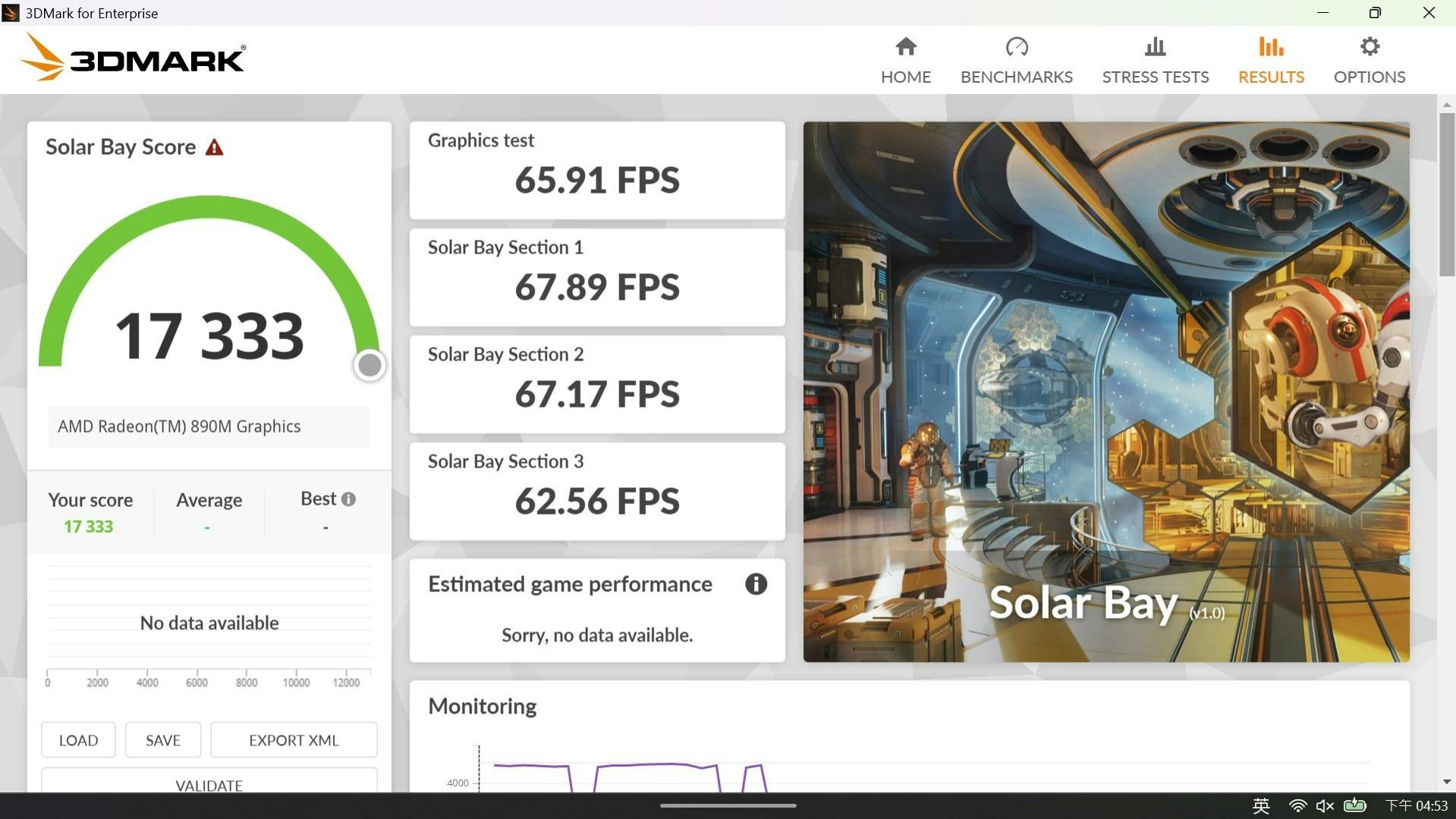Click the info icon next to Best
This screenshot has width=1456, height=819.
[348, 499]
